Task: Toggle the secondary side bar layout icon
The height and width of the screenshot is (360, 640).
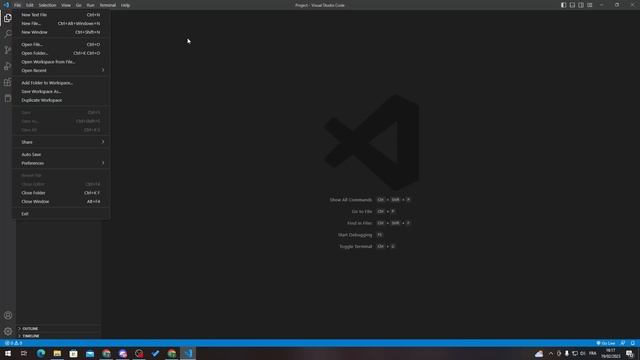Action: point(581,5)
